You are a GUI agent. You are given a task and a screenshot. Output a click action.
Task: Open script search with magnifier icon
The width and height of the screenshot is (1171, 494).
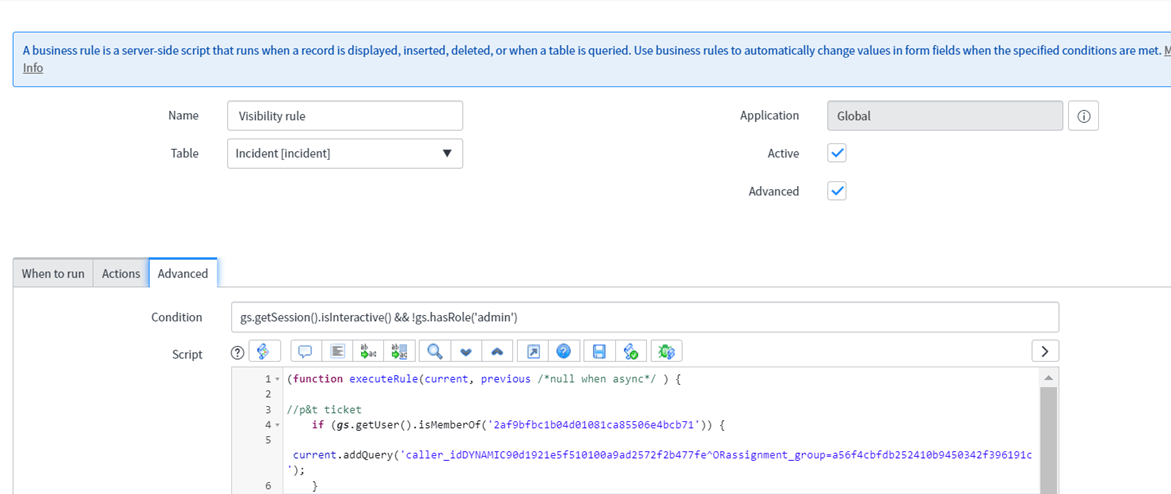tap(435, 351)
